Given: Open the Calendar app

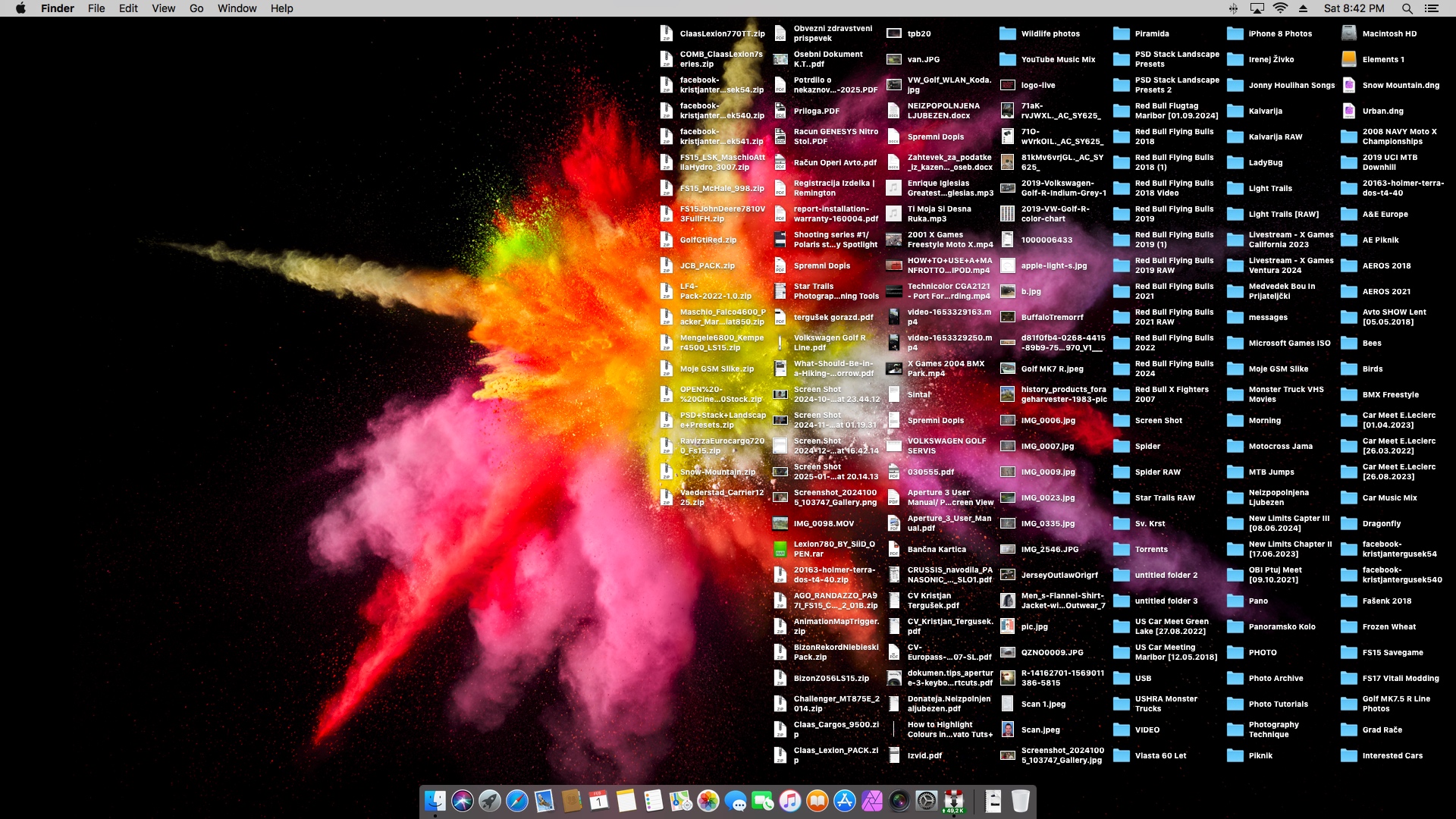Looking at the screenshot, I should pyautogui.click(x=598, y=802).
